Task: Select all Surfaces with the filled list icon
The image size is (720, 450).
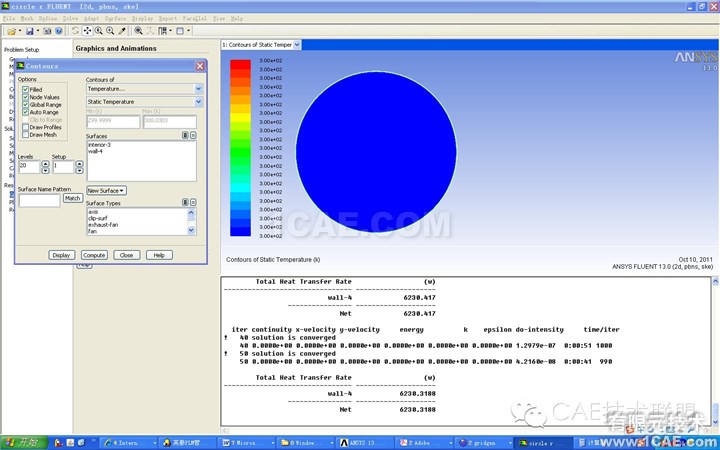Action: click(x=185, y=135)
